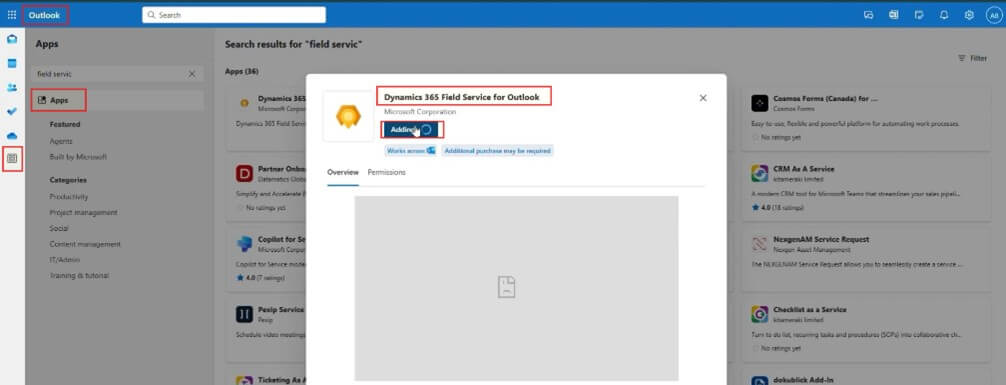Click the NexgenAM Service Request app icon
1006x385 pixels.
pyautogui.click(x=760, y=243)
